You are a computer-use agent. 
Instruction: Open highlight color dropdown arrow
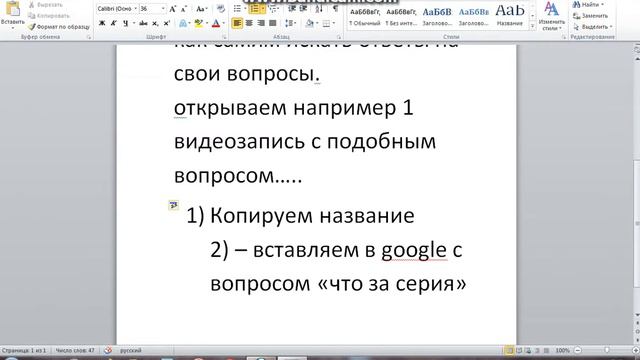[207, 24]
